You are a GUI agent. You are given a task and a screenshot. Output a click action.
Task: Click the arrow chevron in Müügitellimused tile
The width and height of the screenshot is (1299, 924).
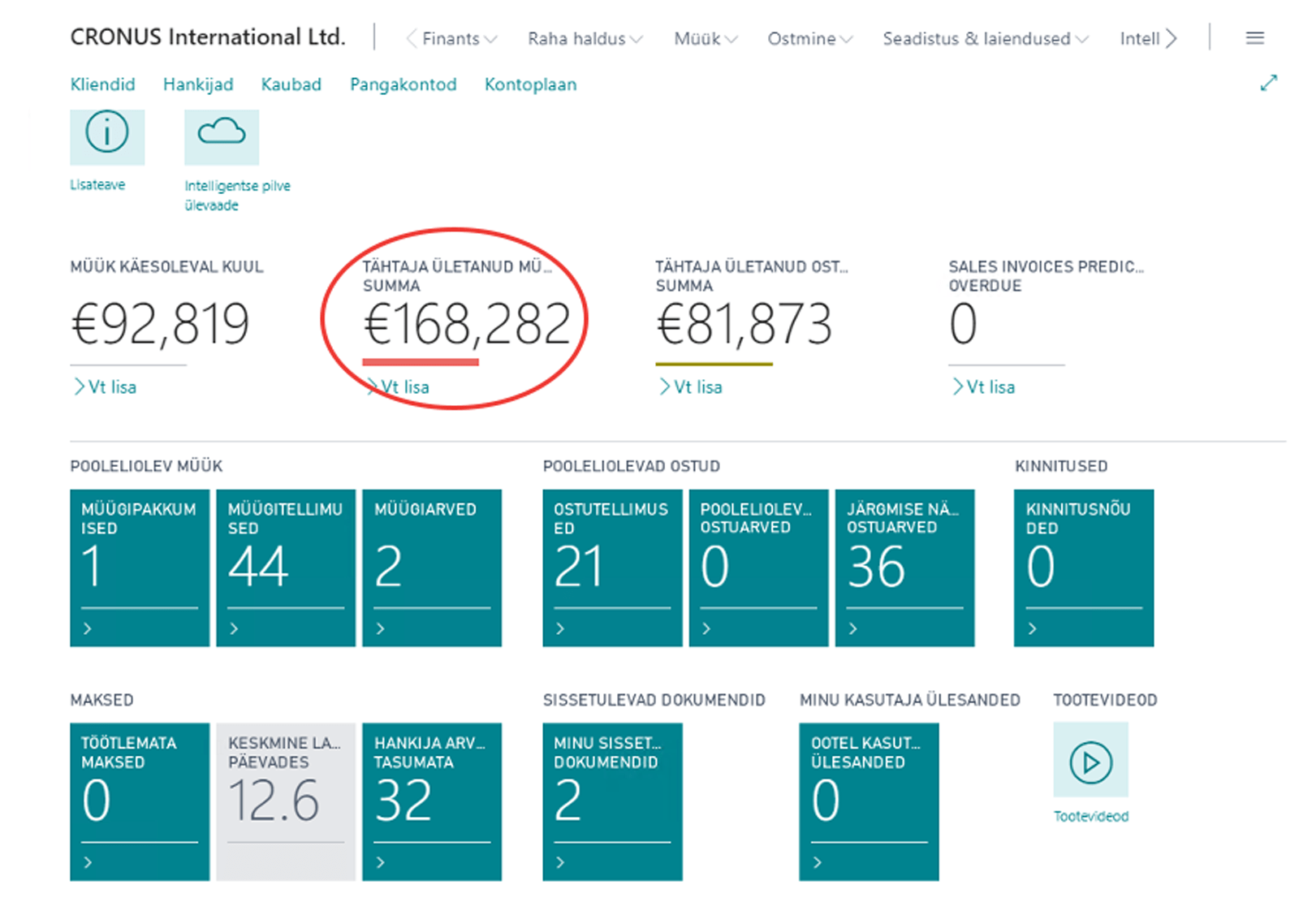[x=234, y=628]
